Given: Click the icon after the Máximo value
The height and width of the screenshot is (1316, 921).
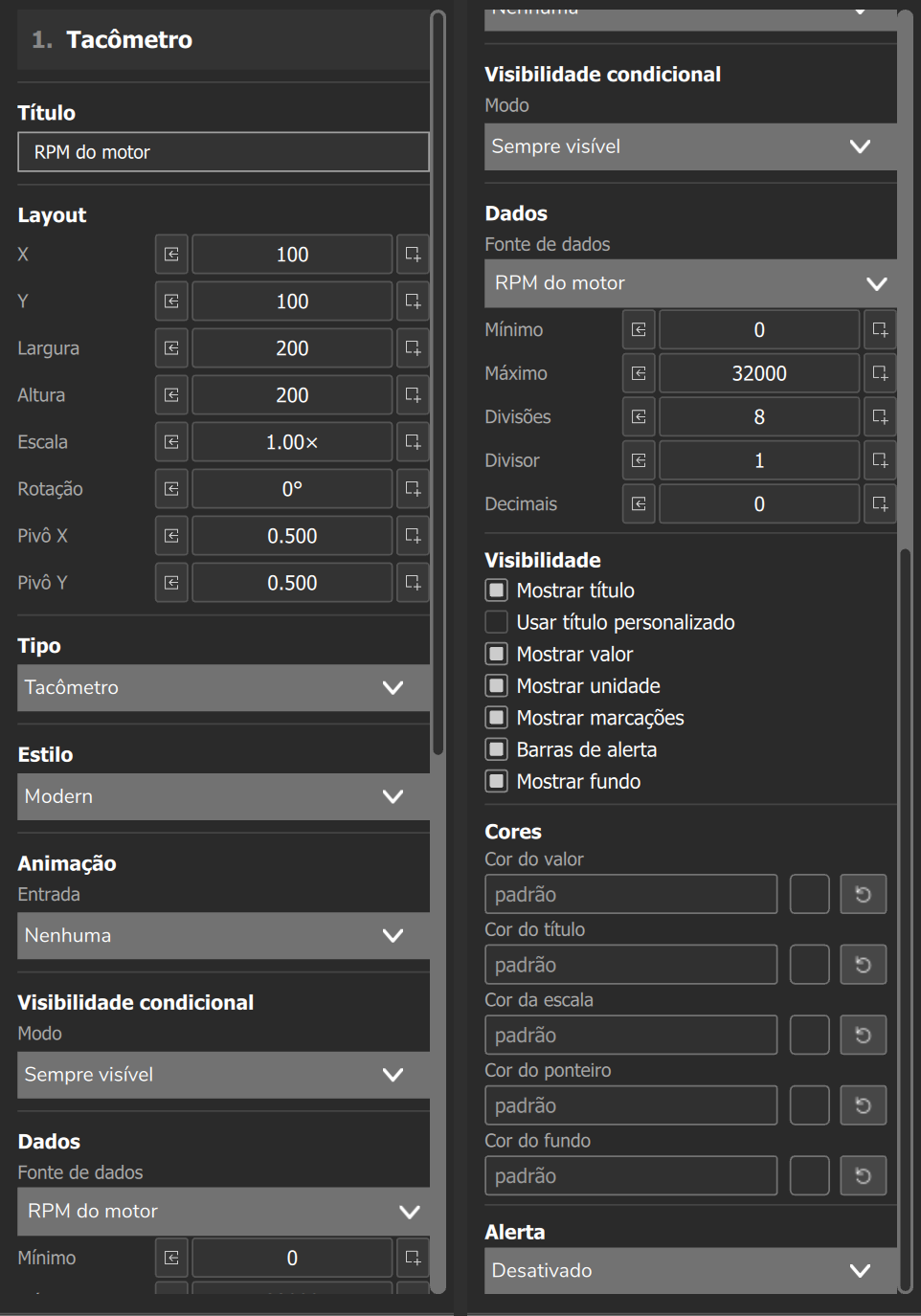Looking at the screenshot, I should 880,373.
